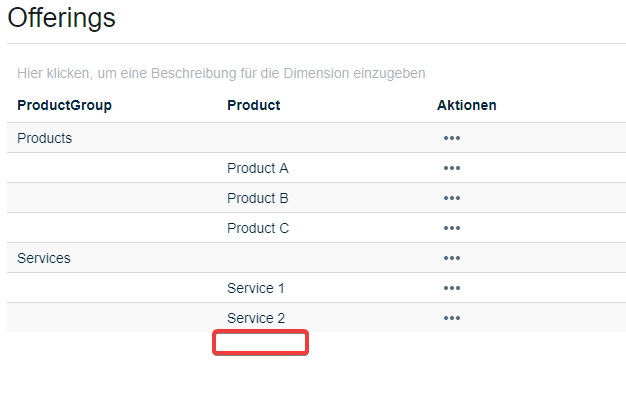Image resolution: width=626 pixels, height=393 pixels.
Task: Select the Service 2 entry
Action: (256, 318)
